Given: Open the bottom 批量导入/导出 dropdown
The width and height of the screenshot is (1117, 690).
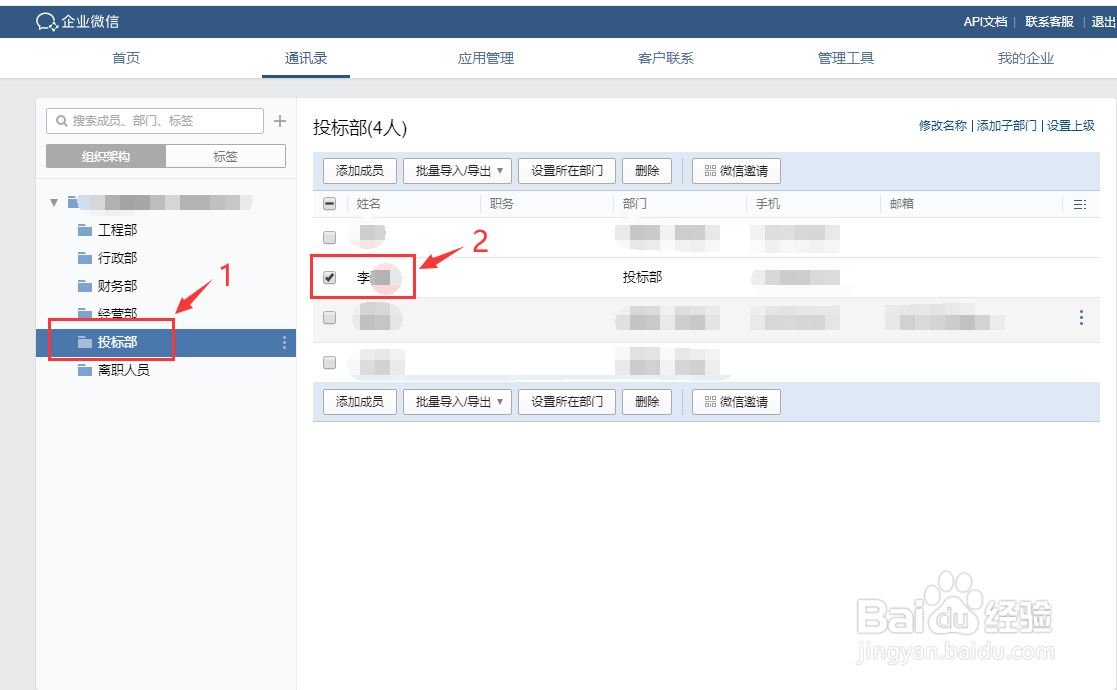Looking at the screenshot, I should (456, 401).
